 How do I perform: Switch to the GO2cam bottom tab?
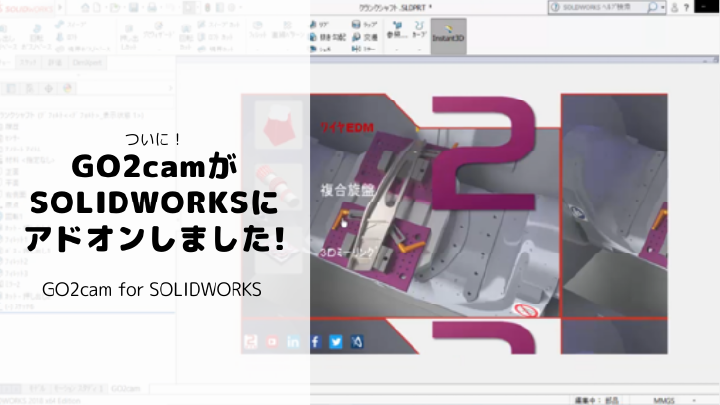pos(126,388)
